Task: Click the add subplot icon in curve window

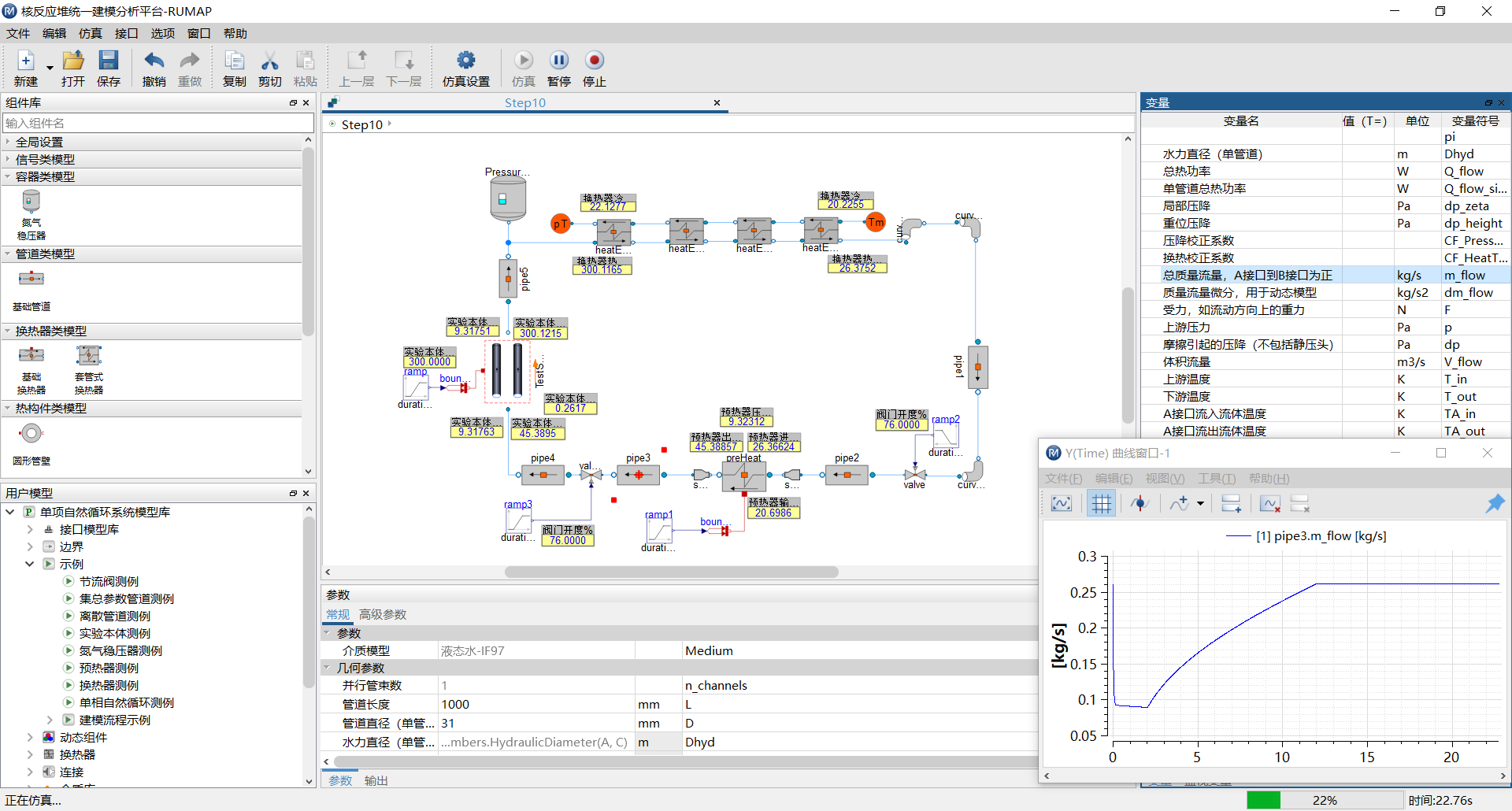Action: [1231, 504]
